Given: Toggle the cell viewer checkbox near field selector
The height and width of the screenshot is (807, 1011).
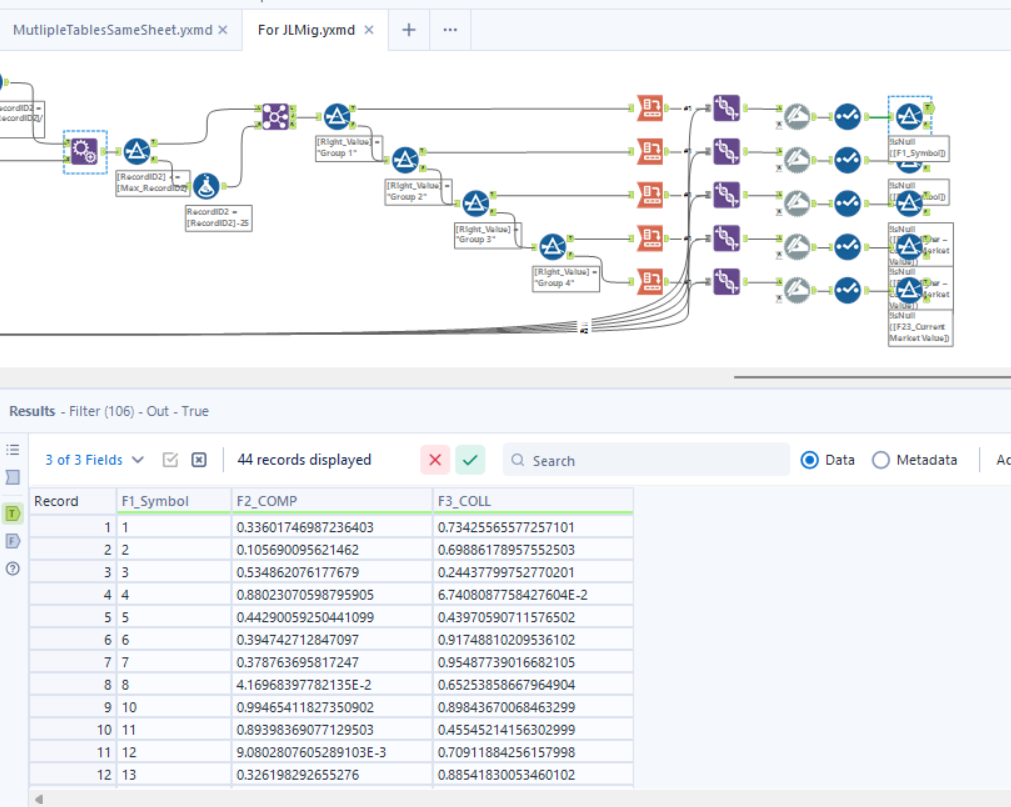Looking at the screenshot, I should [170, 460].
